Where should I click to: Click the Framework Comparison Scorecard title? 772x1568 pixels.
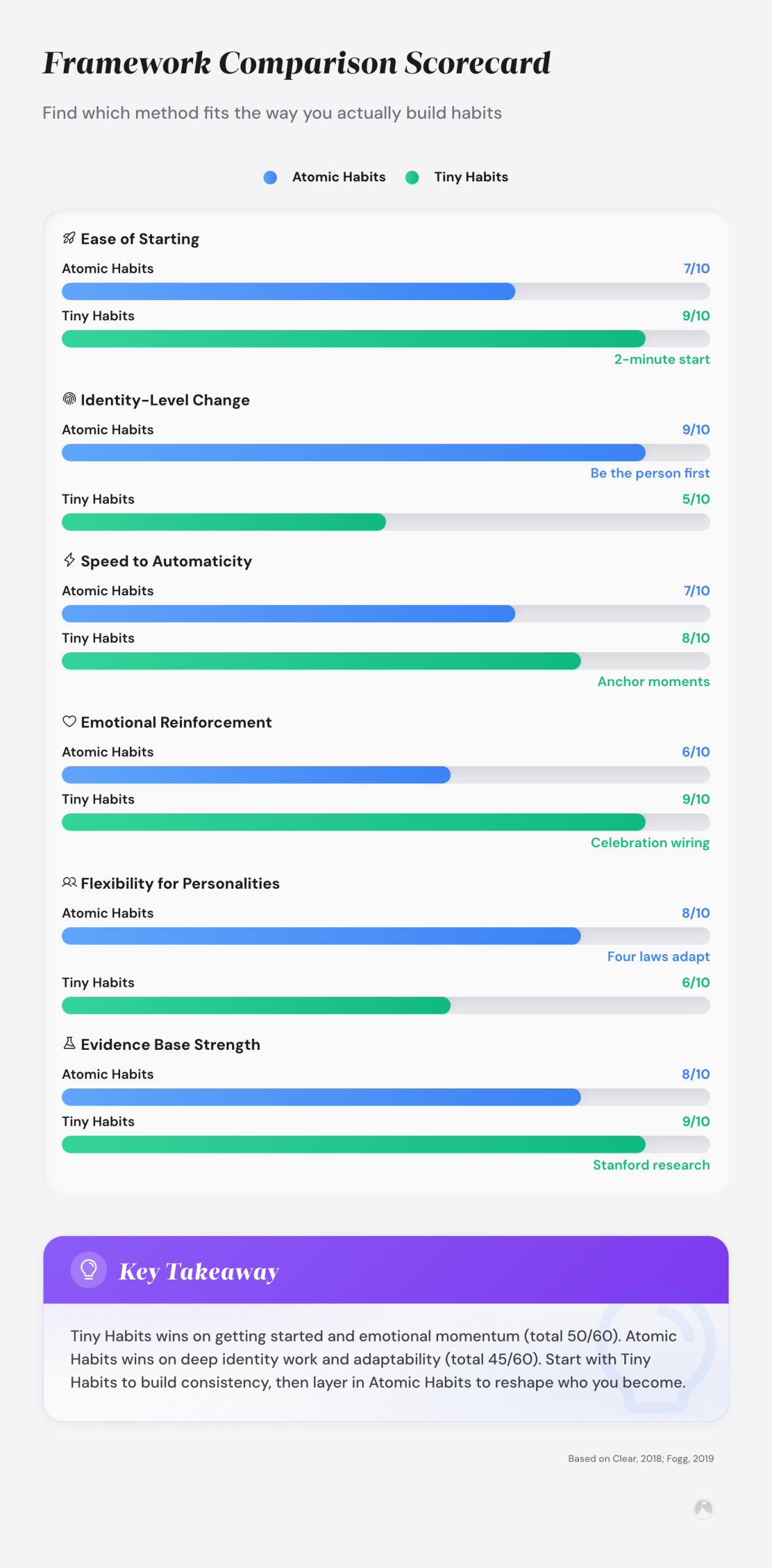pos(297,63)
